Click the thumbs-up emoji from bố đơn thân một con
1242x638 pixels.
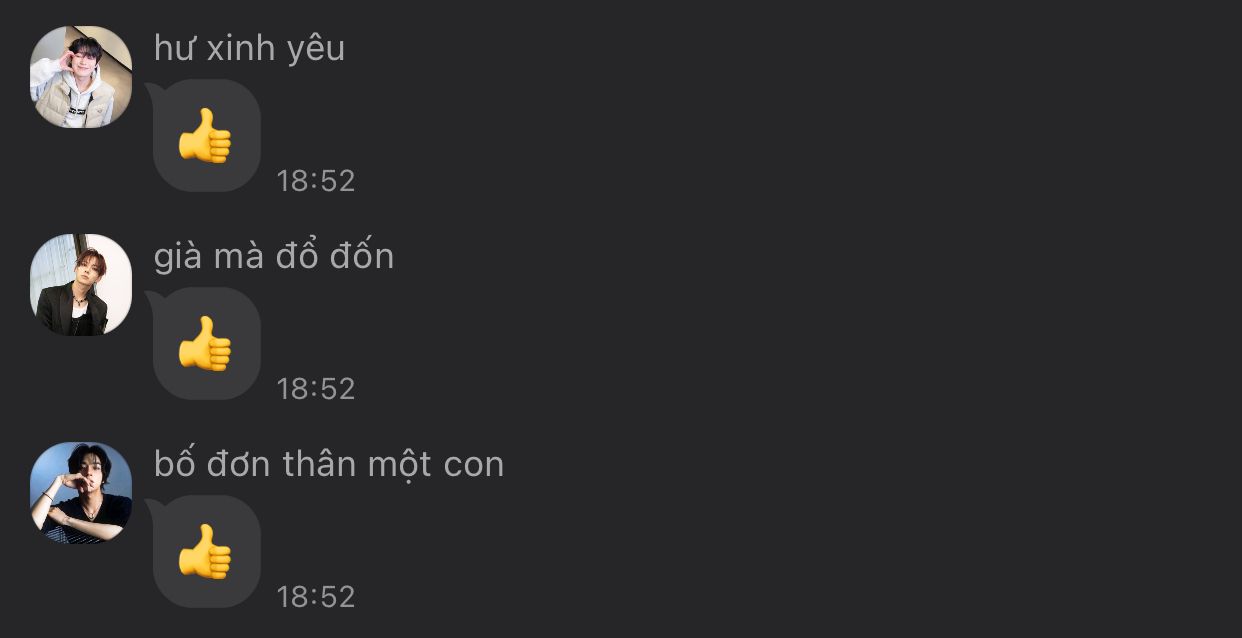[x=205, y=552]
